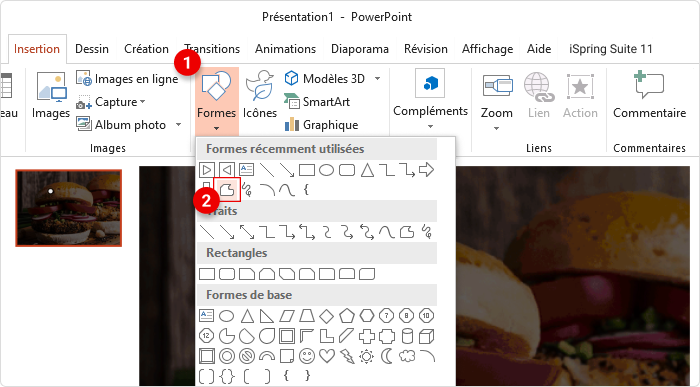The height and width of the screenshot is (387, 700).
Task: Select the lightning bolt shape
Action: pyautogui.click(x=347, y=356)
